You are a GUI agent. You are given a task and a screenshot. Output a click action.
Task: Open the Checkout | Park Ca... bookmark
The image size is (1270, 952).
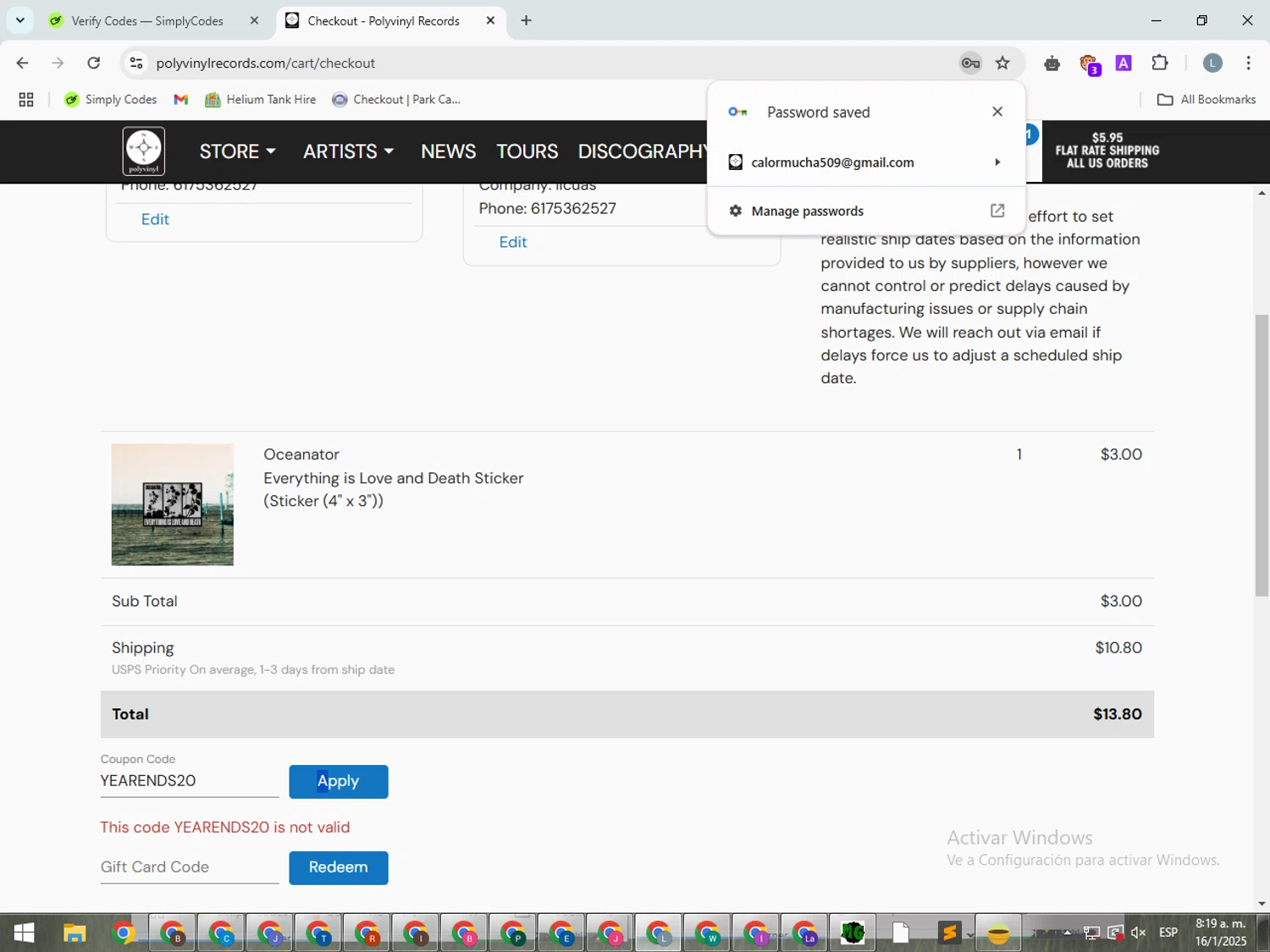(397, 100)
